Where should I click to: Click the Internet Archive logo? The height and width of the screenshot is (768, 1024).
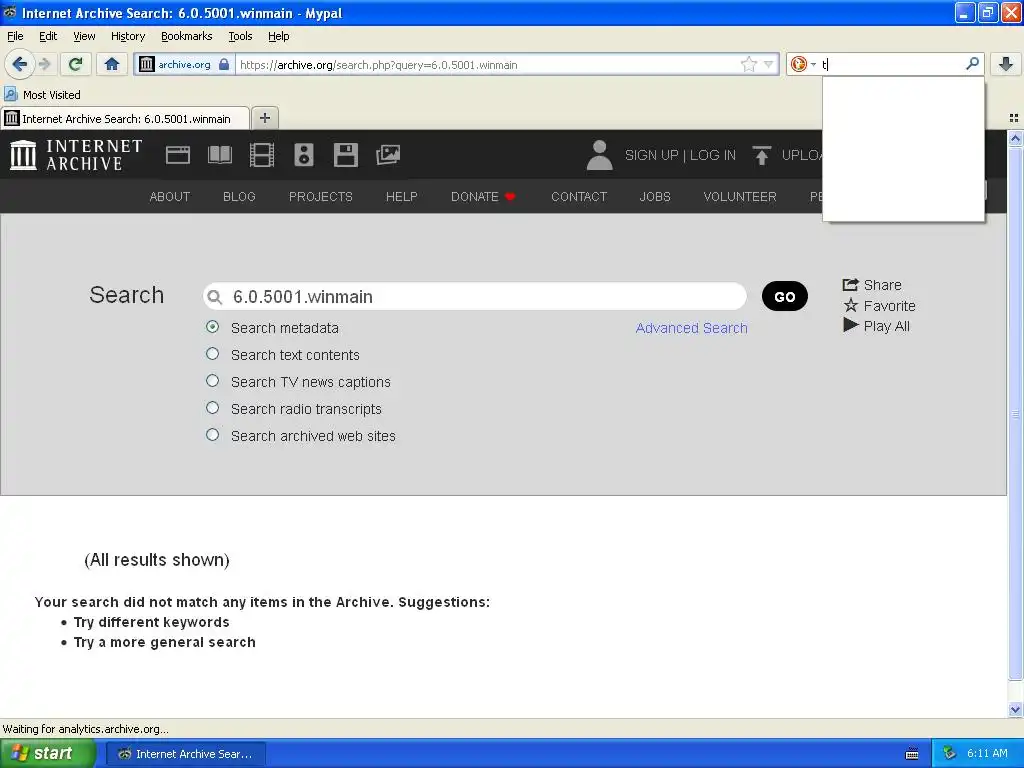pos(76,155)
